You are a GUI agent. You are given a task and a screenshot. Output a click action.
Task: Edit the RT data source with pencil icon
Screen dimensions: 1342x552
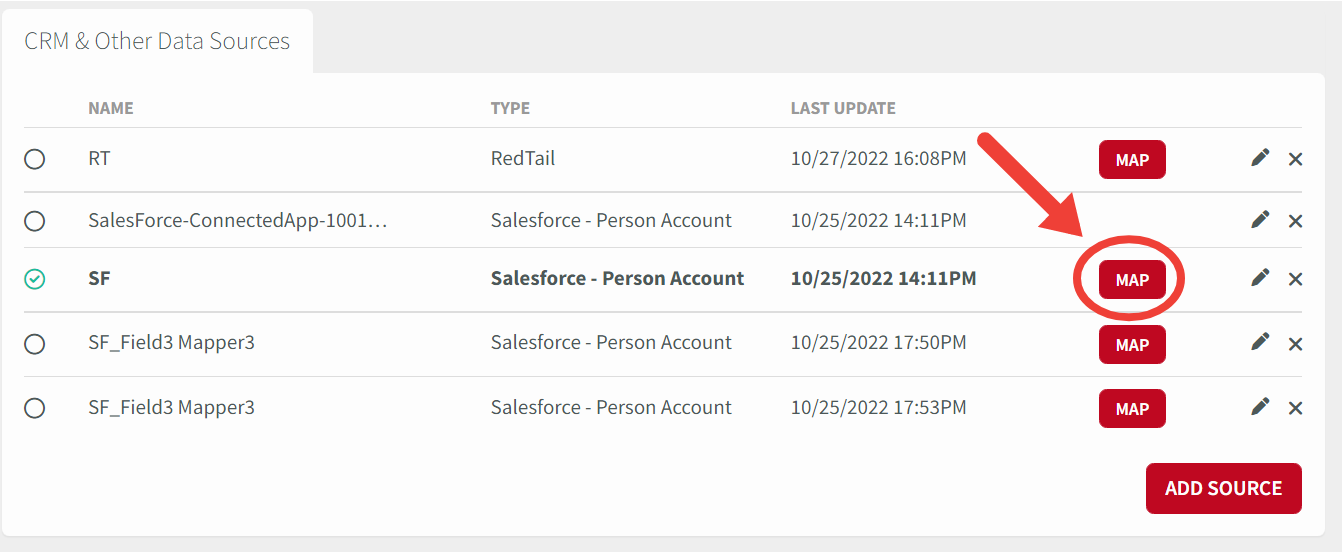(1260, 158)
